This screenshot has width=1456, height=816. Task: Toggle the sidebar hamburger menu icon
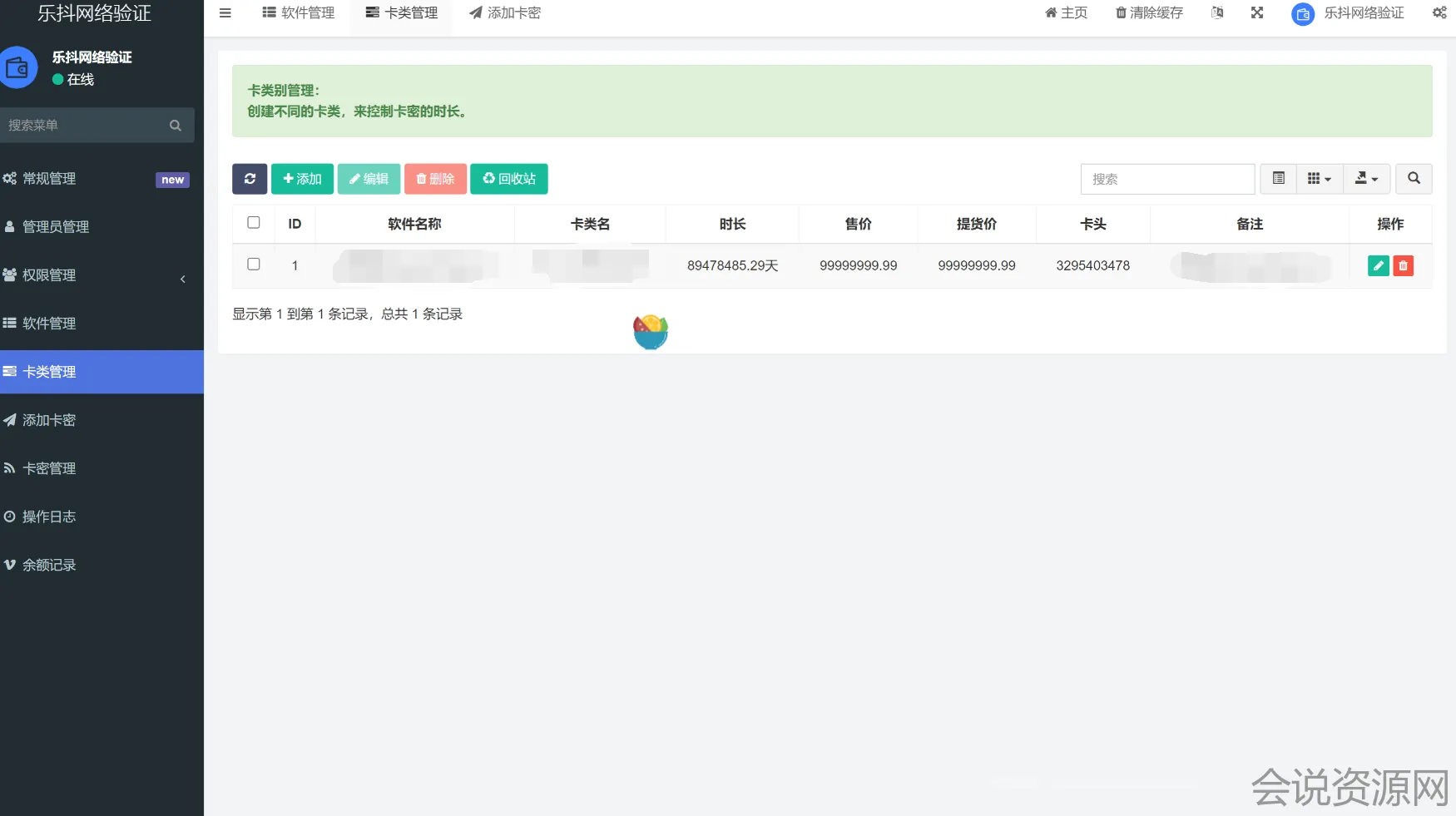click(225, 13)
